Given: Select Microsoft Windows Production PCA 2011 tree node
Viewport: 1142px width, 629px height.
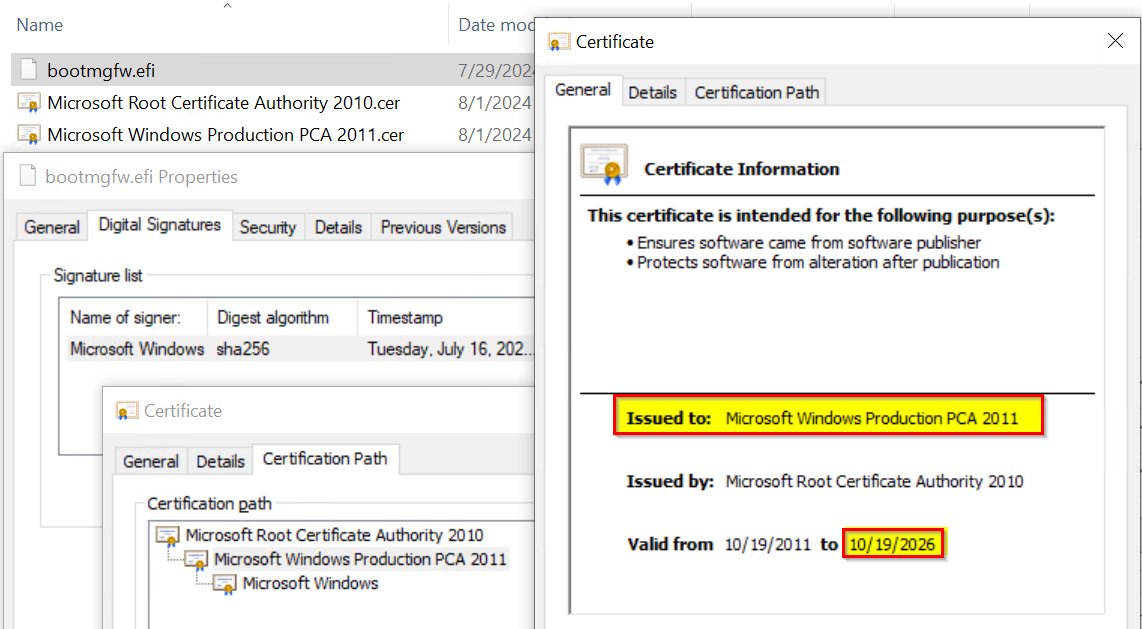Looking at the screenshot, I should (360, 559).
